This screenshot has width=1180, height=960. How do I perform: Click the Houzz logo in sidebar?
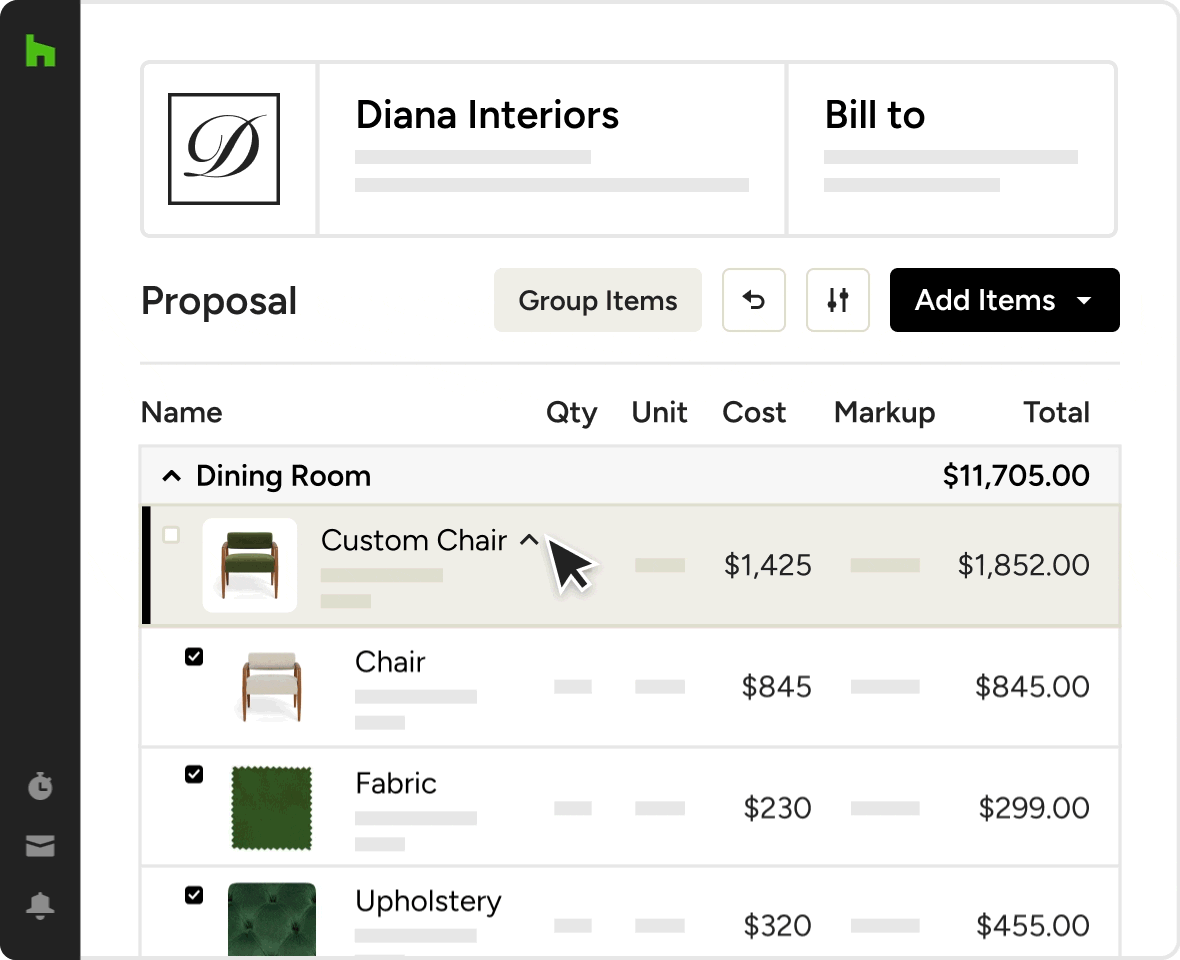[40, 50]
